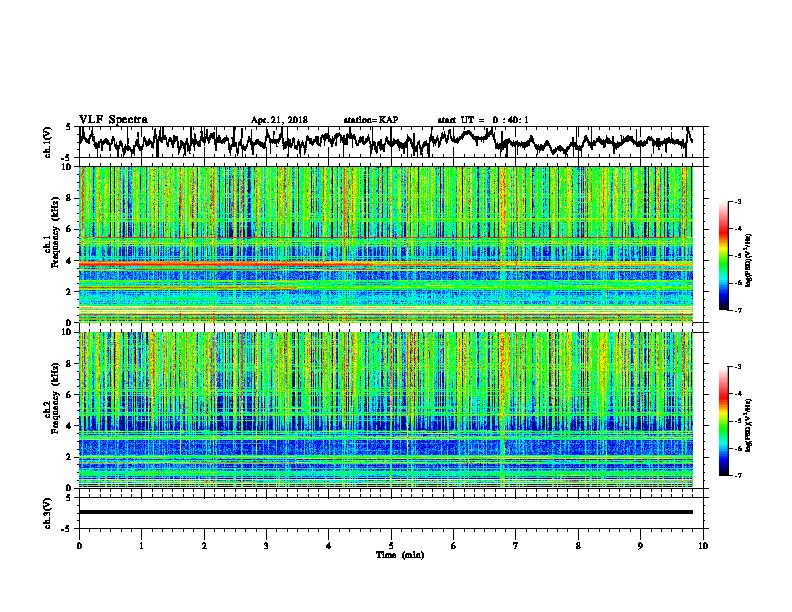The height and width of the screenshot is (612, 792).
Task: Click the time axis tick label "5"
Action: tap(391, 546)
